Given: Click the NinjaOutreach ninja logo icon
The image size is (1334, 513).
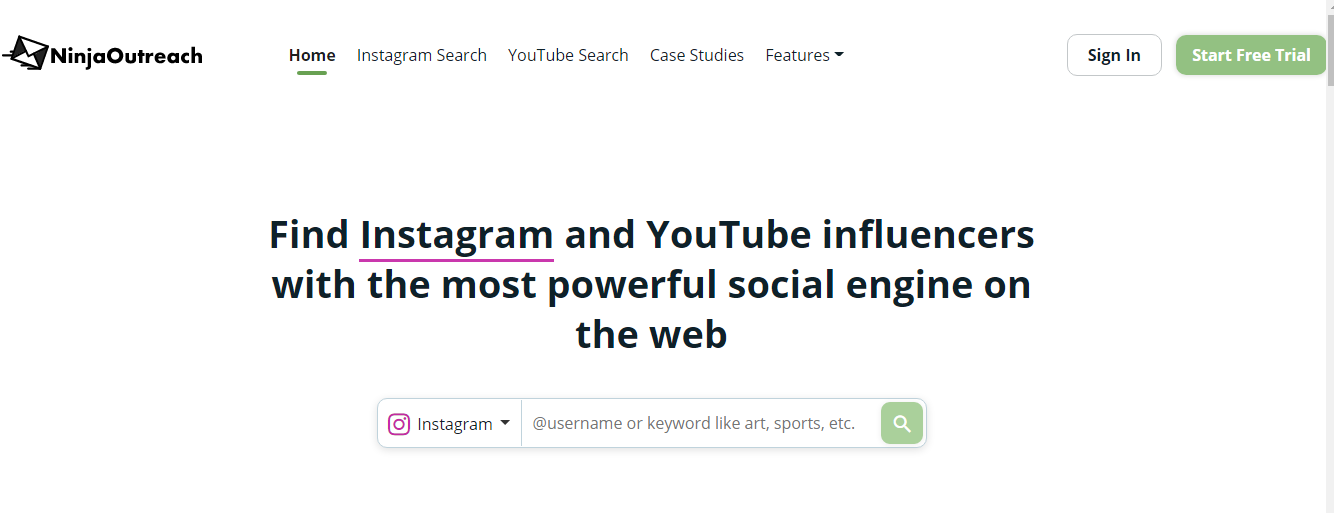Looking at the screenshot, I should (x=26, y=54).
